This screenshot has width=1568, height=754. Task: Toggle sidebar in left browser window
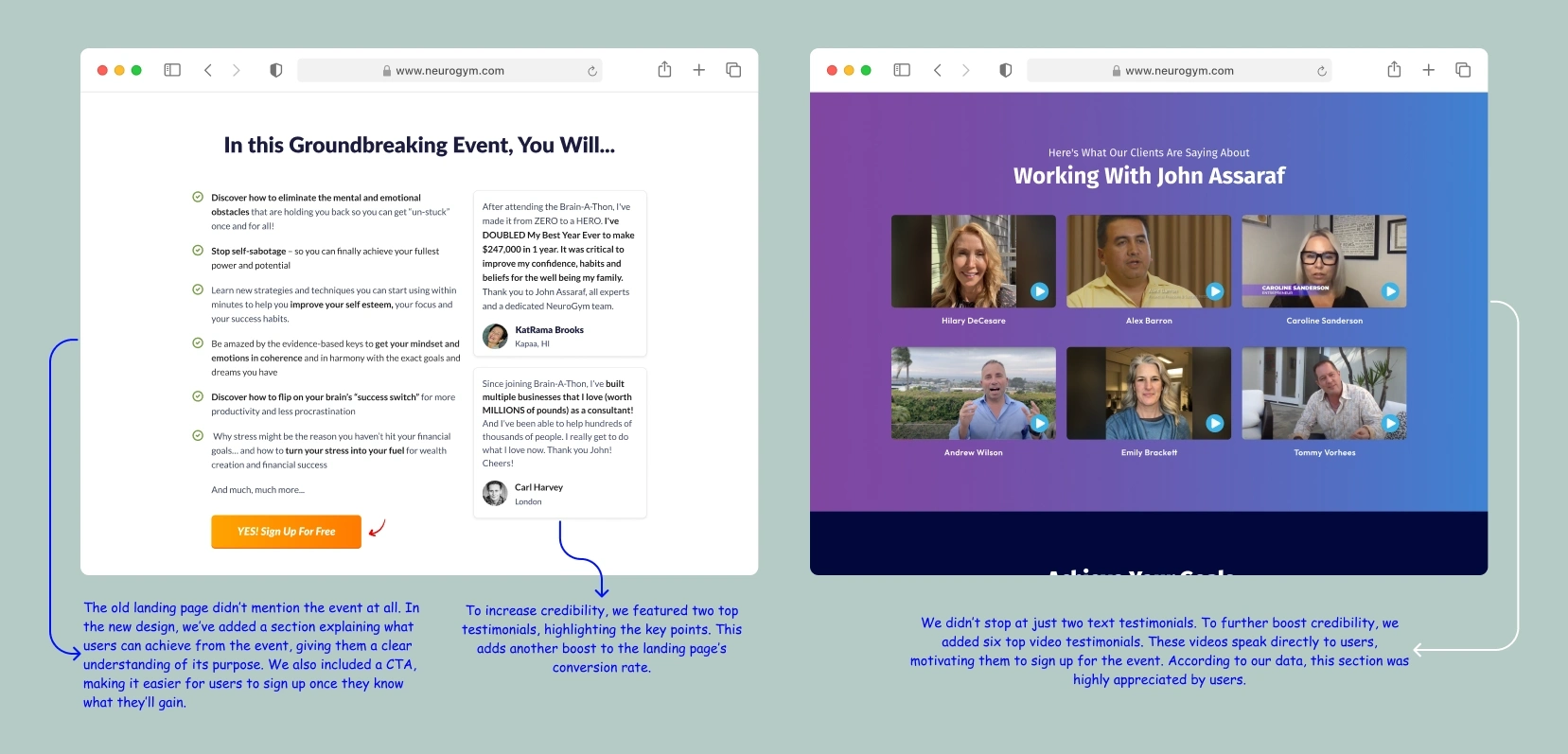(x=172, y=70)
